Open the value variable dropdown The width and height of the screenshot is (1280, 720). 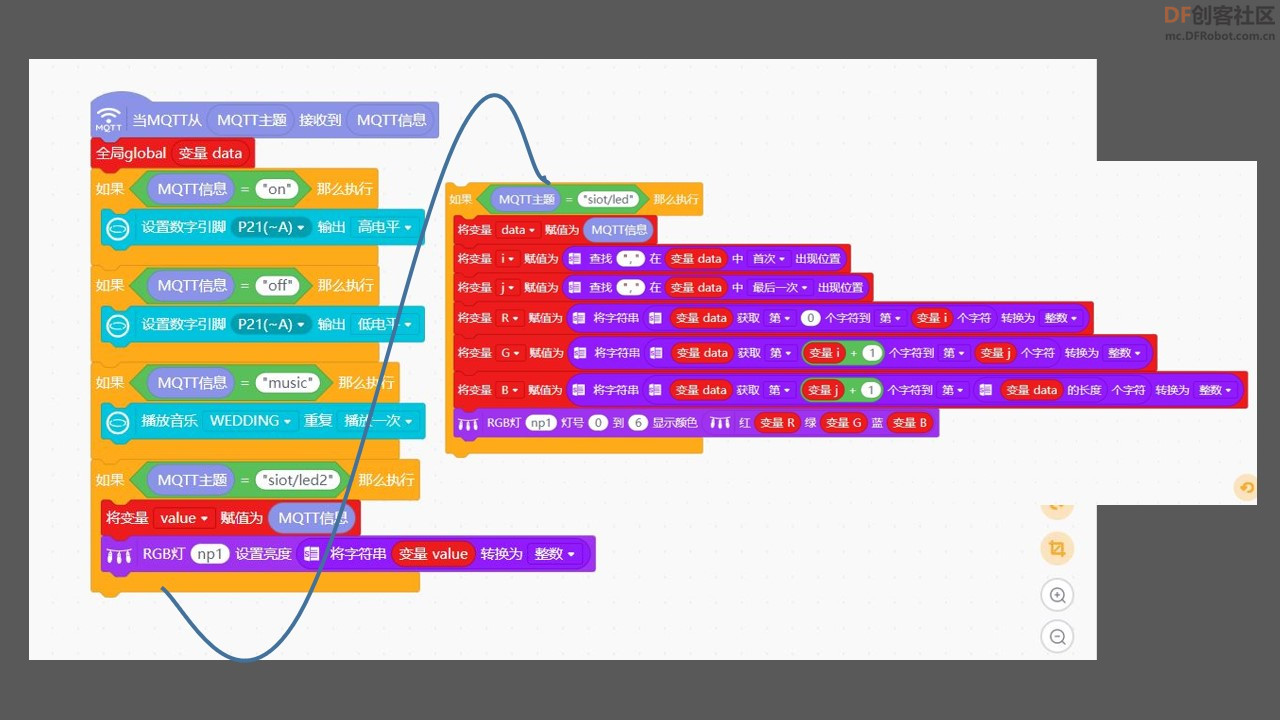(185, 518)
